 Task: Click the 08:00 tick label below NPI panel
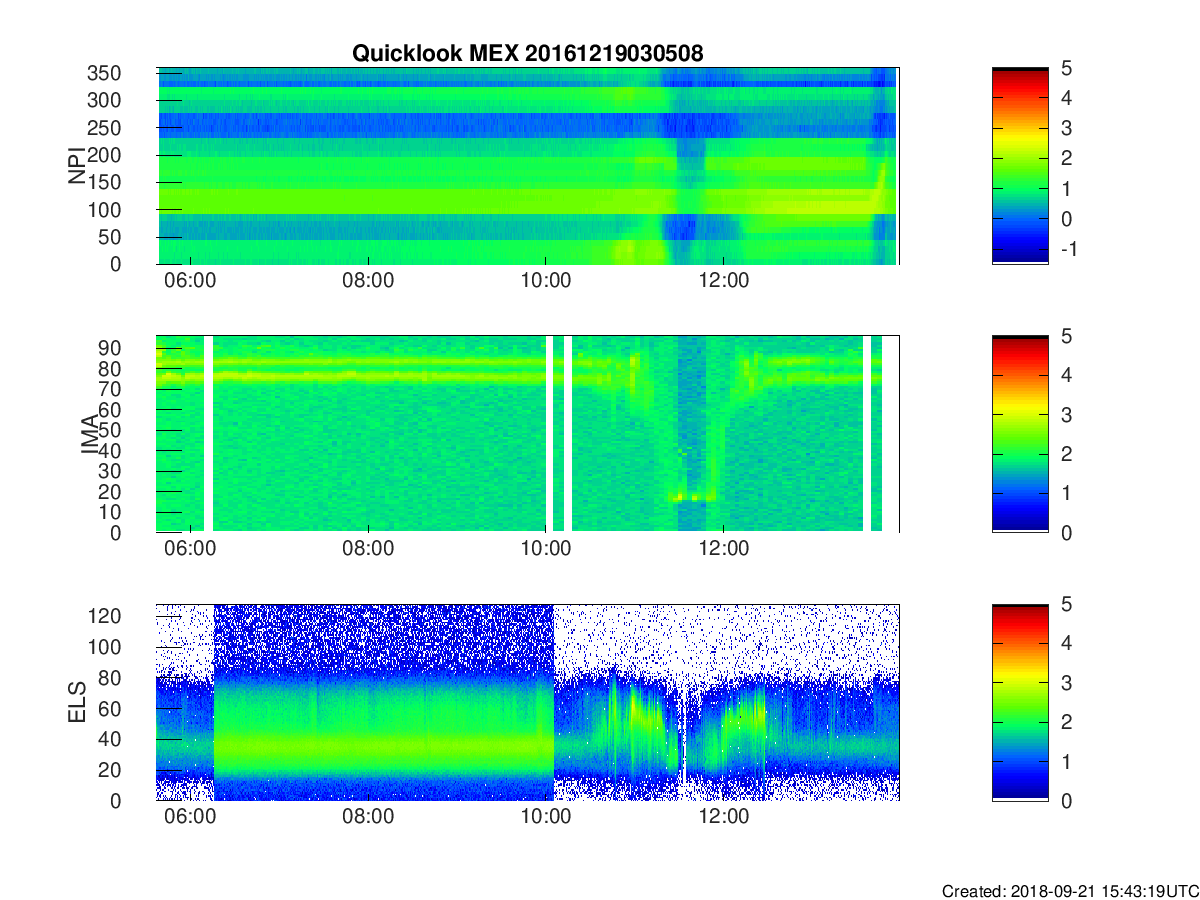(x=369, y=281)
